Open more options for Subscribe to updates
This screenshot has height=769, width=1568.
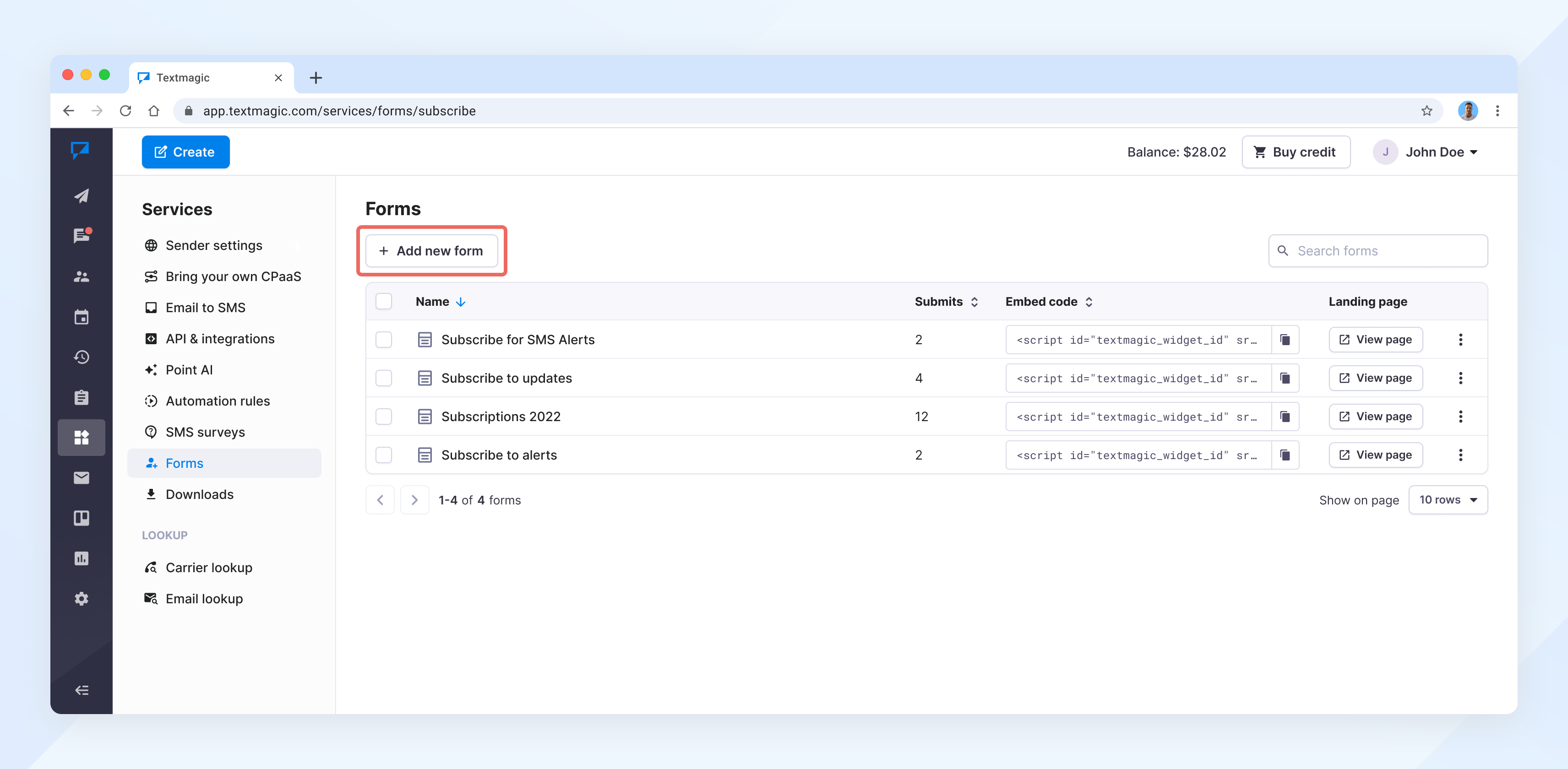point(1460,379)
